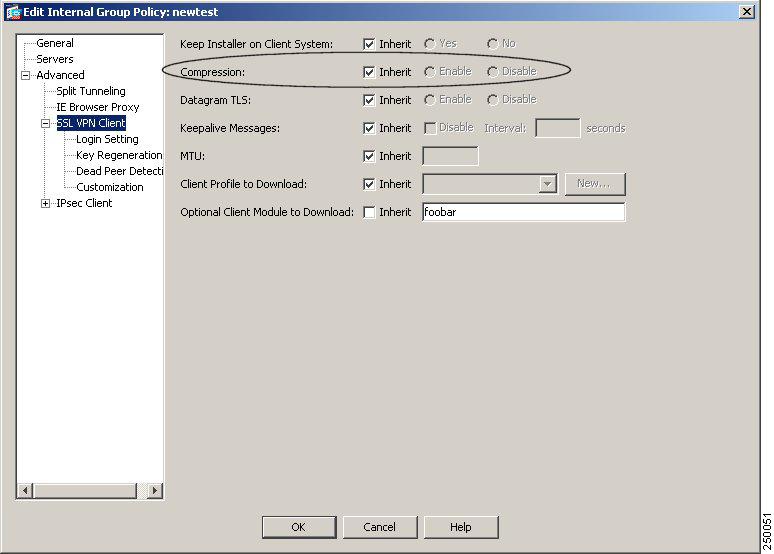Click Cancel to discard changes
Image resolution: width=774 pixels, height=554 pixels.
pos(380,527)
